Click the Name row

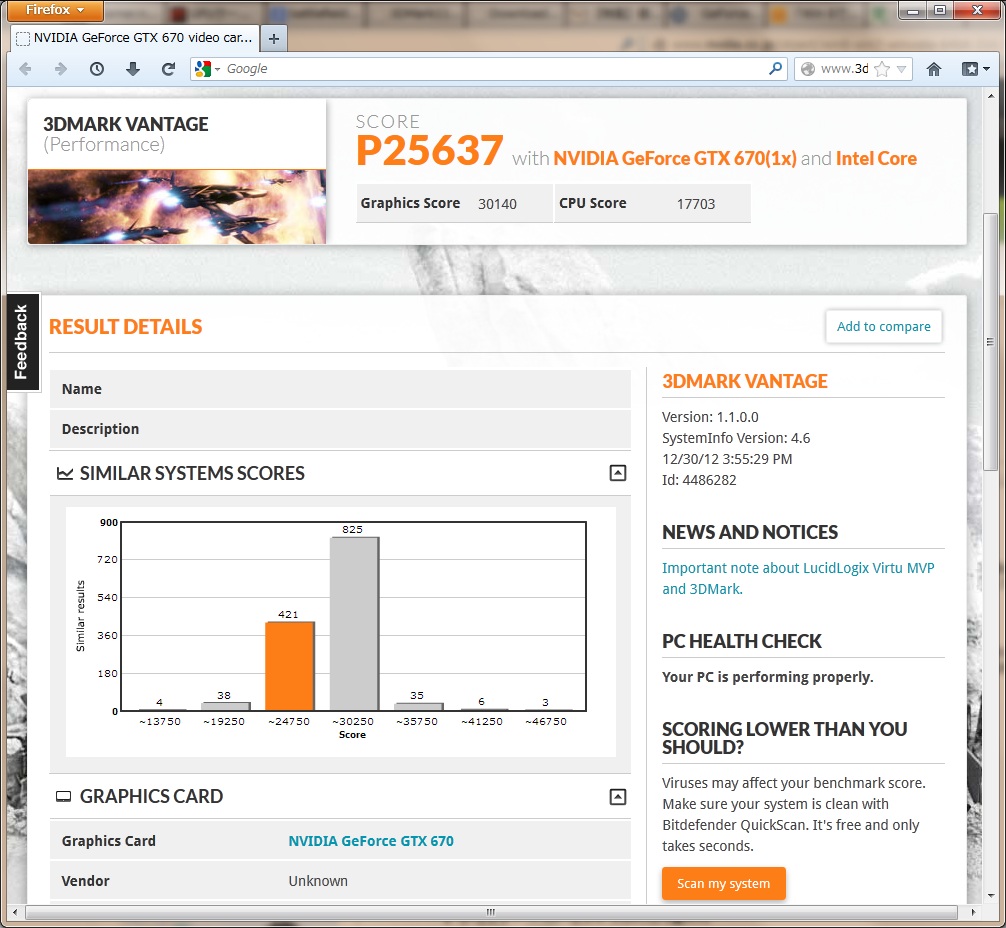pyautogui.click(x=340, y=389)
